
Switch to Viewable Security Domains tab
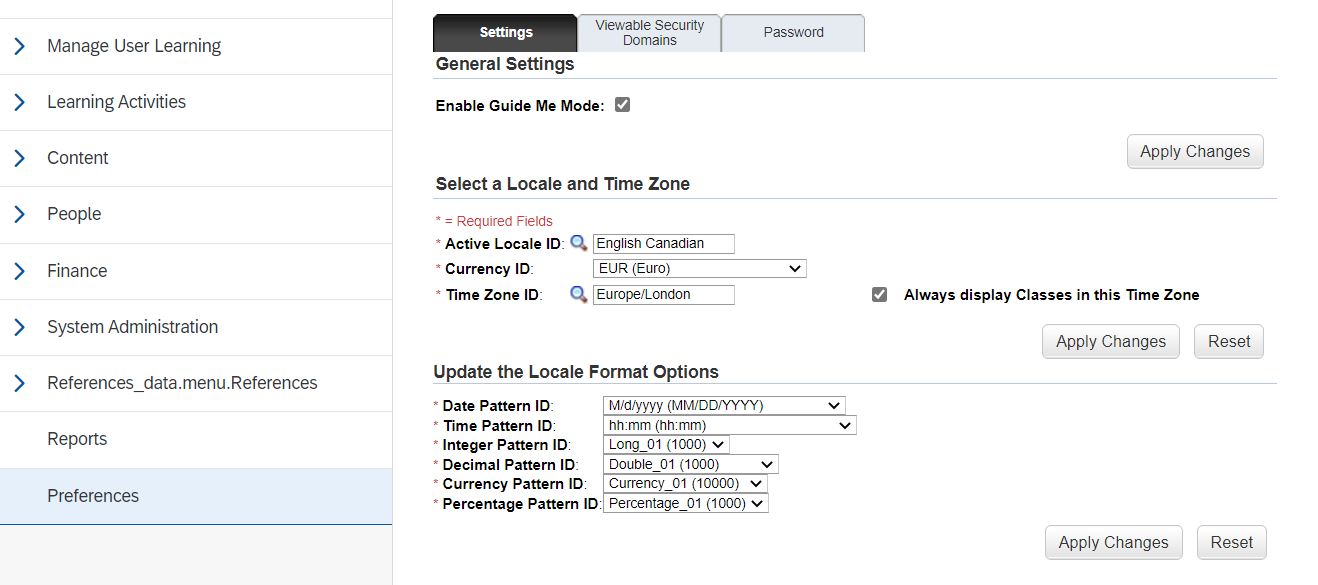pyautogui.click(x=649, y=32)
